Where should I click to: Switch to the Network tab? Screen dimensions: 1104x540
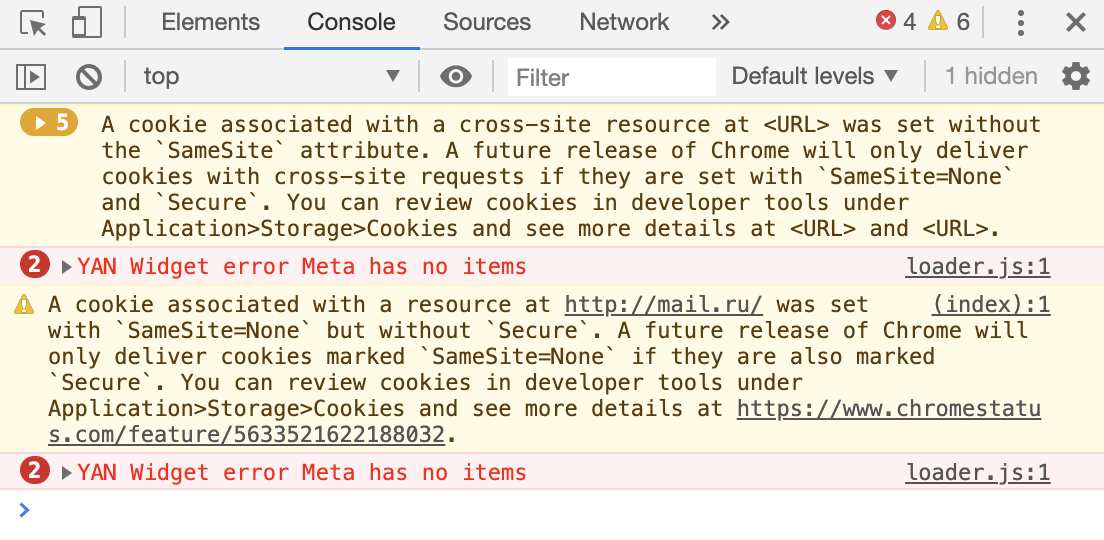point(624,23)
